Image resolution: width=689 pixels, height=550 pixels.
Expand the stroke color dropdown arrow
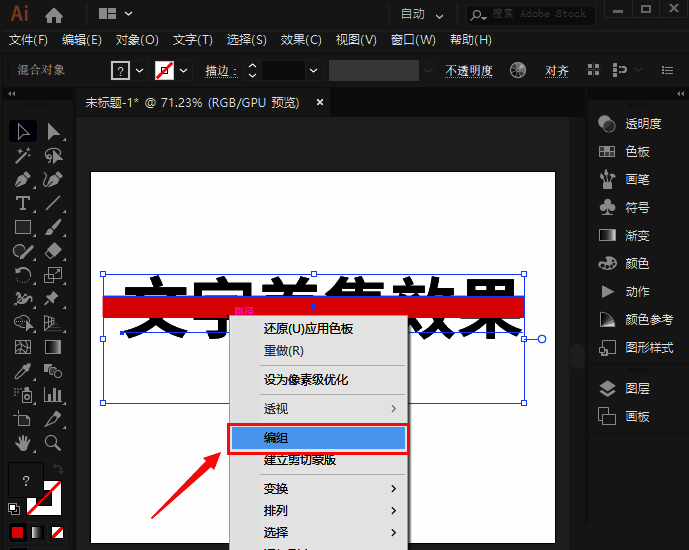point(184,70)
